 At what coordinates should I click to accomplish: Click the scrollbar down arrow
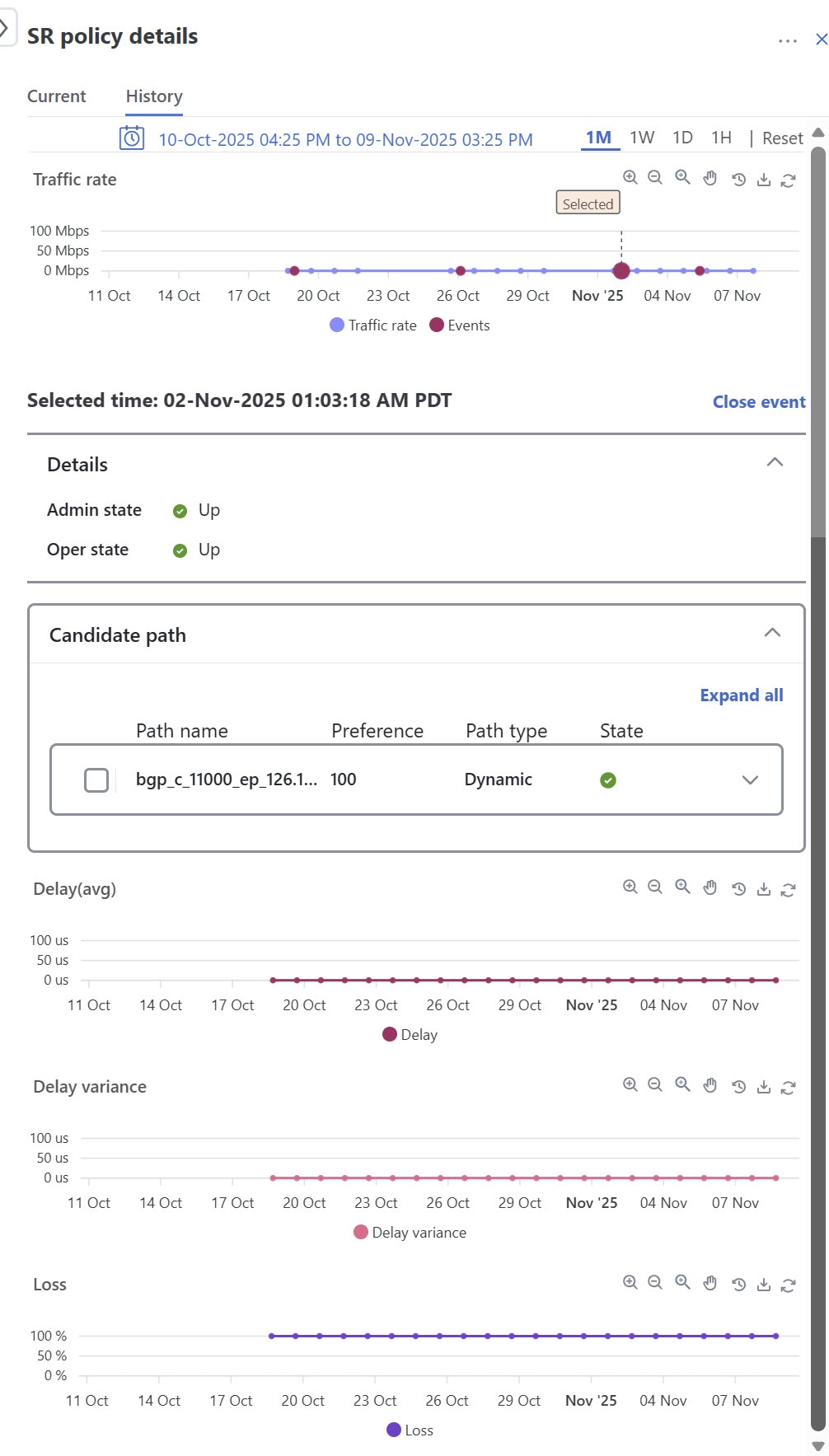pyautogui.click(x=818, y=1446)
